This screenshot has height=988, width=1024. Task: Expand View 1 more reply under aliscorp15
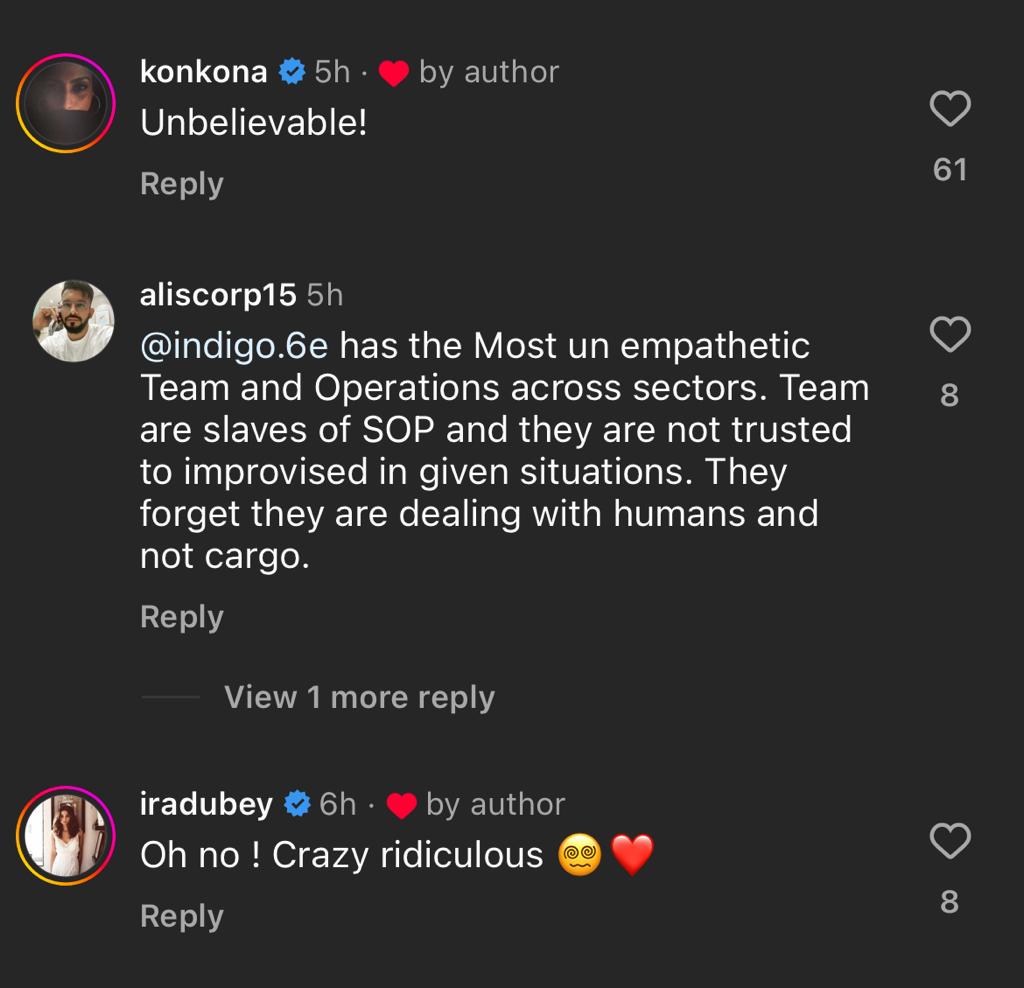coord(360,697)
